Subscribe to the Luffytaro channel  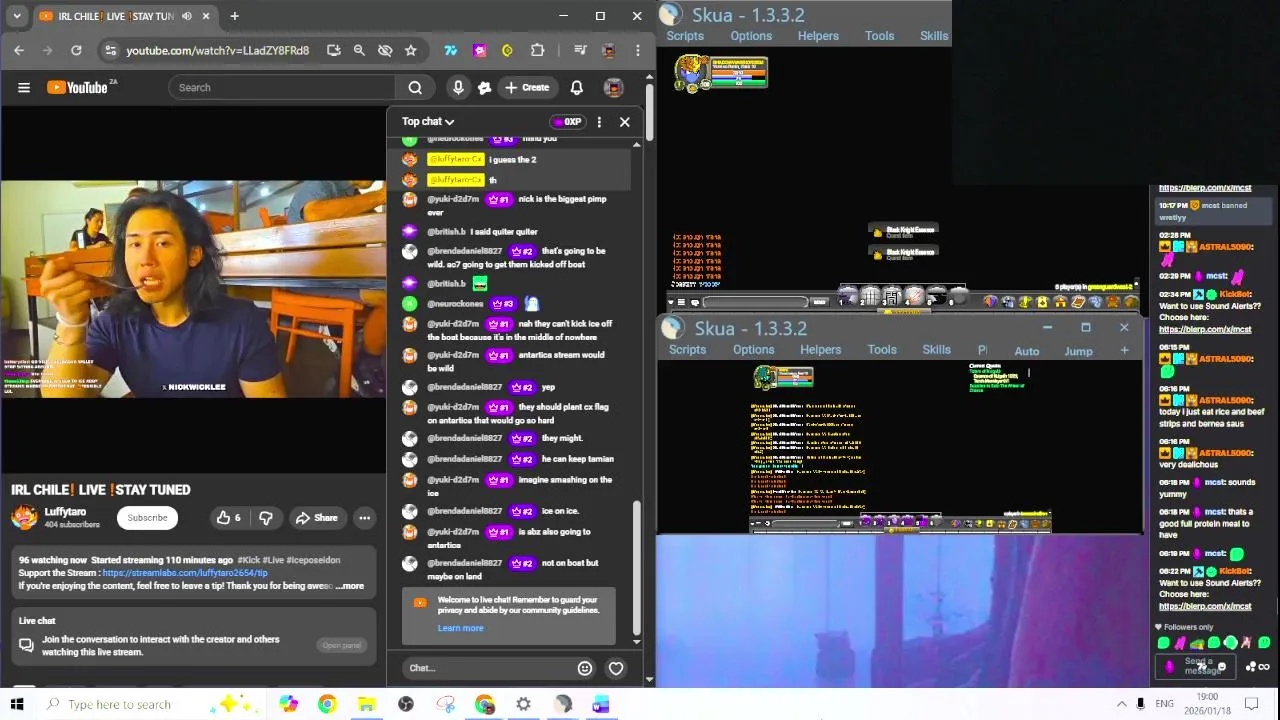pos(147,518)
